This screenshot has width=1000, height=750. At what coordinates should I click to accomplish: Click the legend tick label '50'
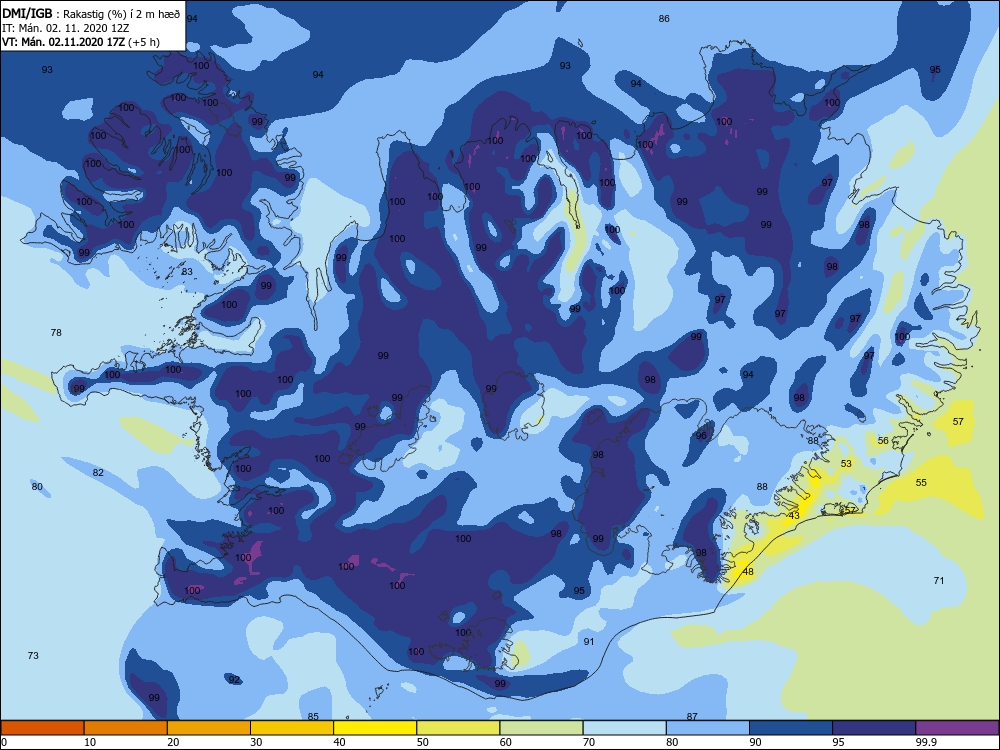tap(423, 742)
